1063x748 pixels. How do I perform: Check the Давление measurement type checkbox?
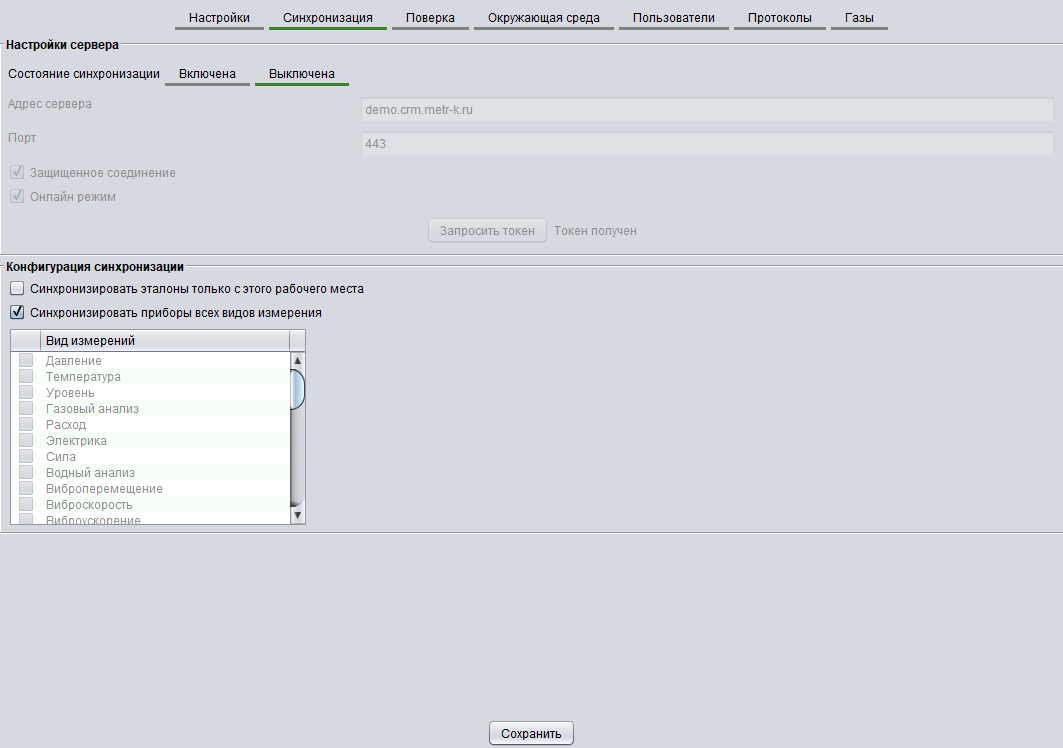click(x=26, y=361)
